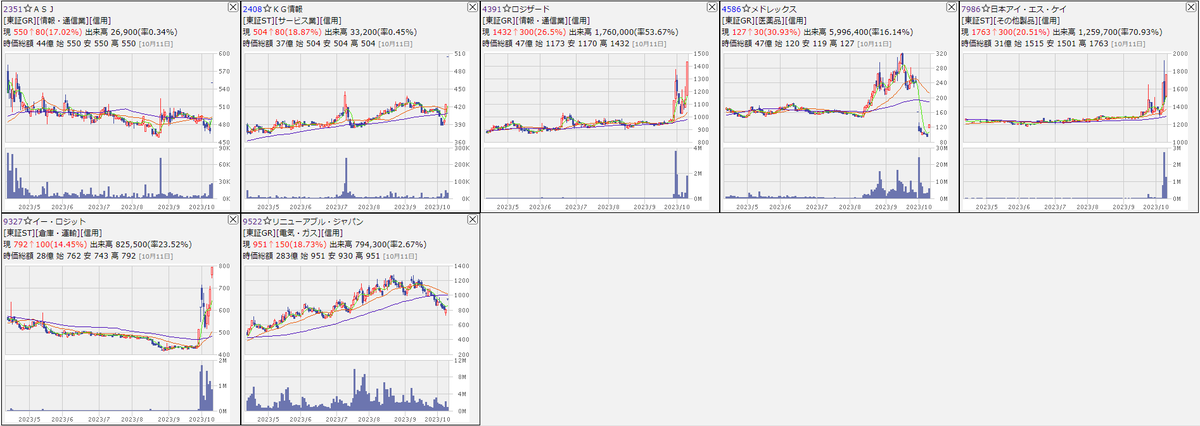Toggle favorite star for 9522 リニューアブル・ジャパン
The image size is (1200, 426).
267,220
